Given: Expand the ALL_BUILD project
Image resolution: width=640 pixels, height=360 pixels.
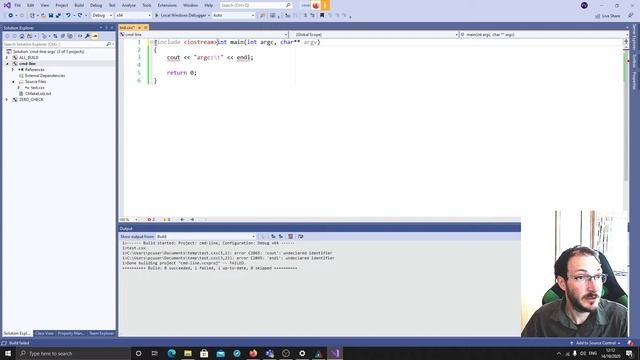Looking at the screenshot, I should click(7, 58).
